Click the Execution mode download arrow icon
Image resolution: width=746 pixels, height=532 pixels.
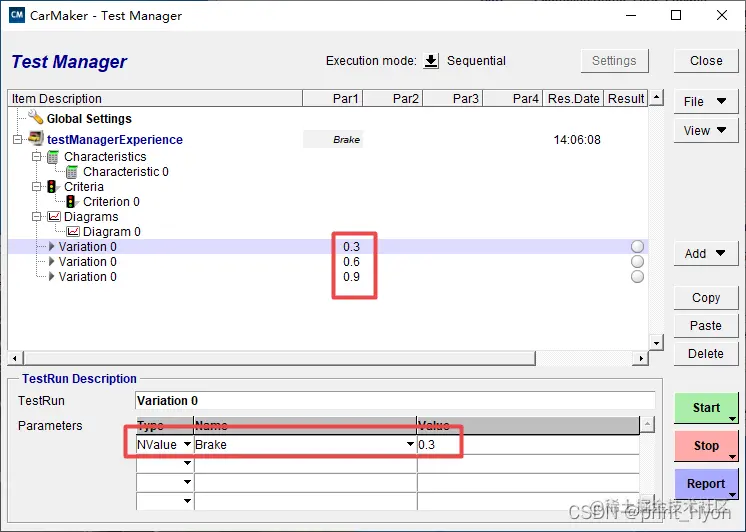click(431, 61)
